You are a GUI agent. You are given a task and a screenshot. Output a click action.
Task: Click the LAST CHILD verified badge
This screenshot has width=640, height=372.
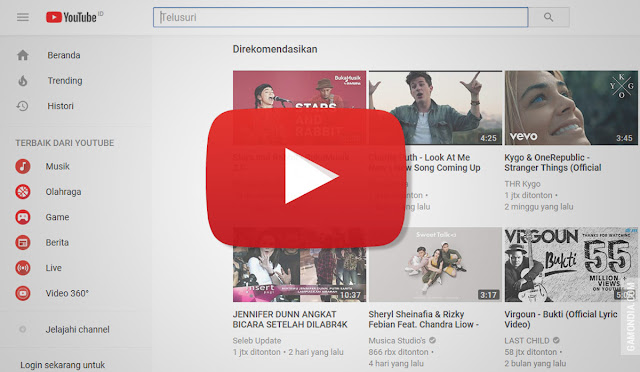pos(556,340)
